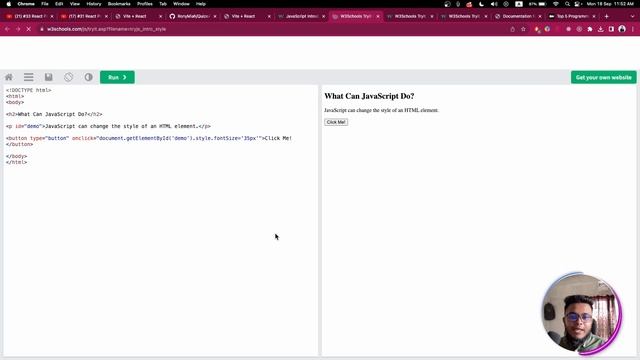Open the Chrome profile avatar
The width and height of the screenshot is (640, 360).
pos(622,29)
